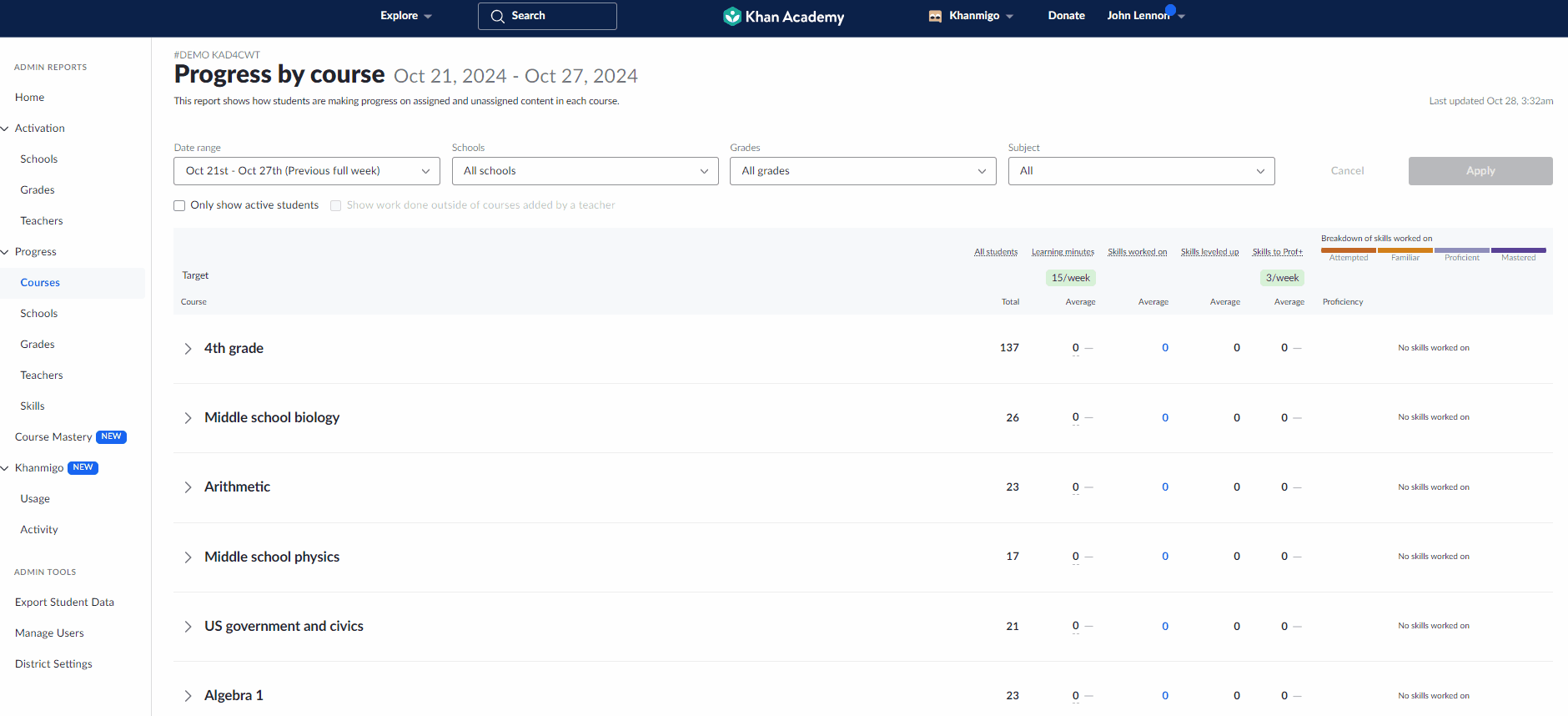
Task: Open Manage Users tool
Action: click(49, 633)
